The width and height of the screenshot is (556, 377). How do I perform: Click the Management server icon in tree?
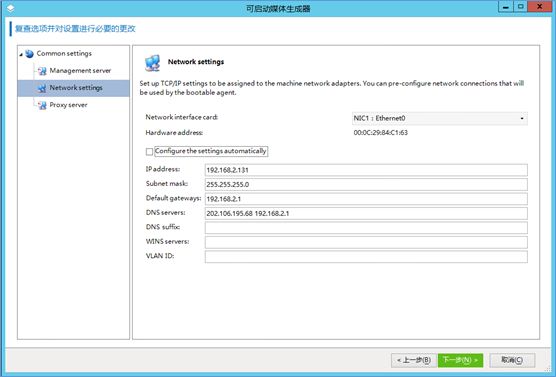(x=42, y=71)
